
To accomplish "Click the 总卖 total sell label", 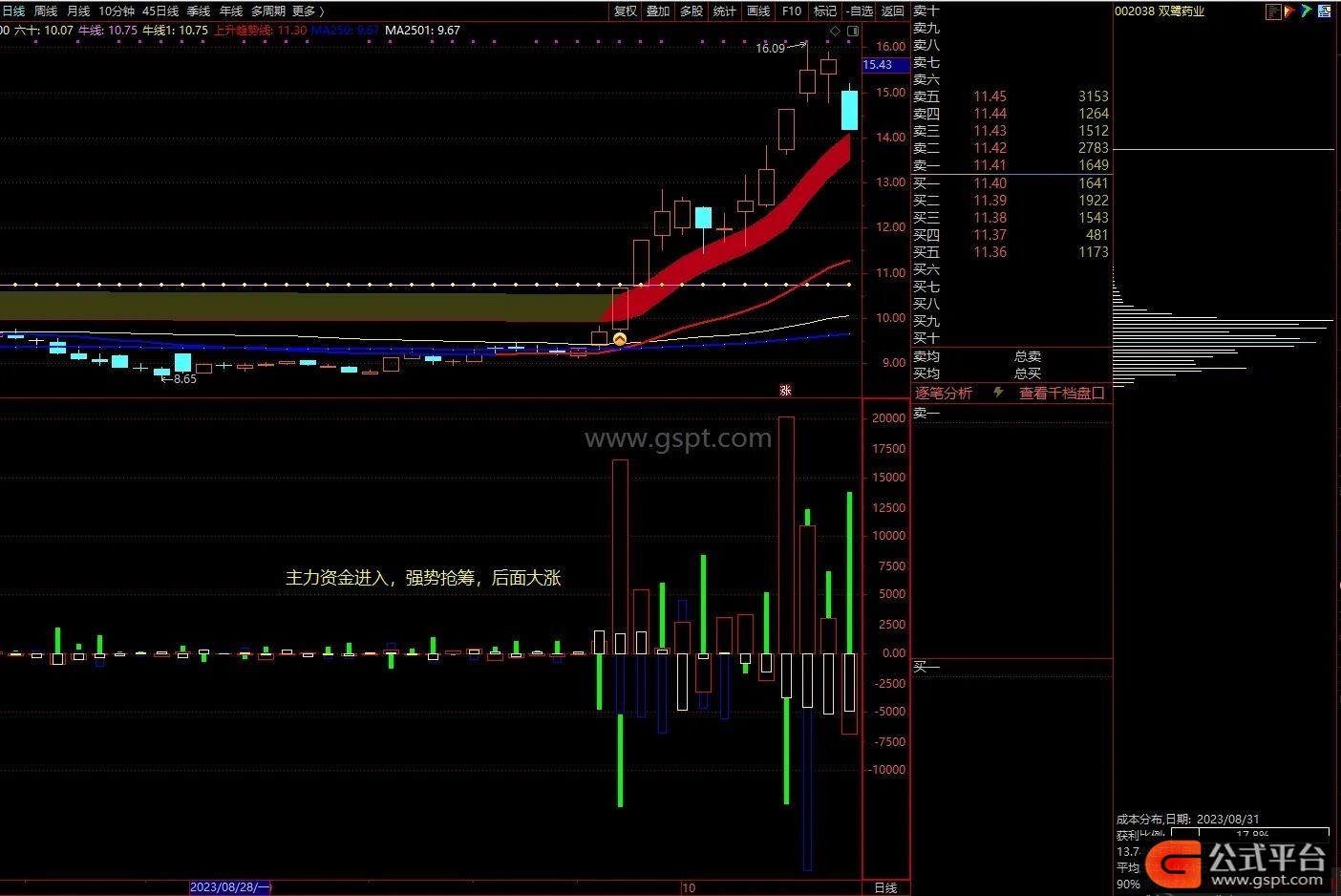I will pos(1028,356).
